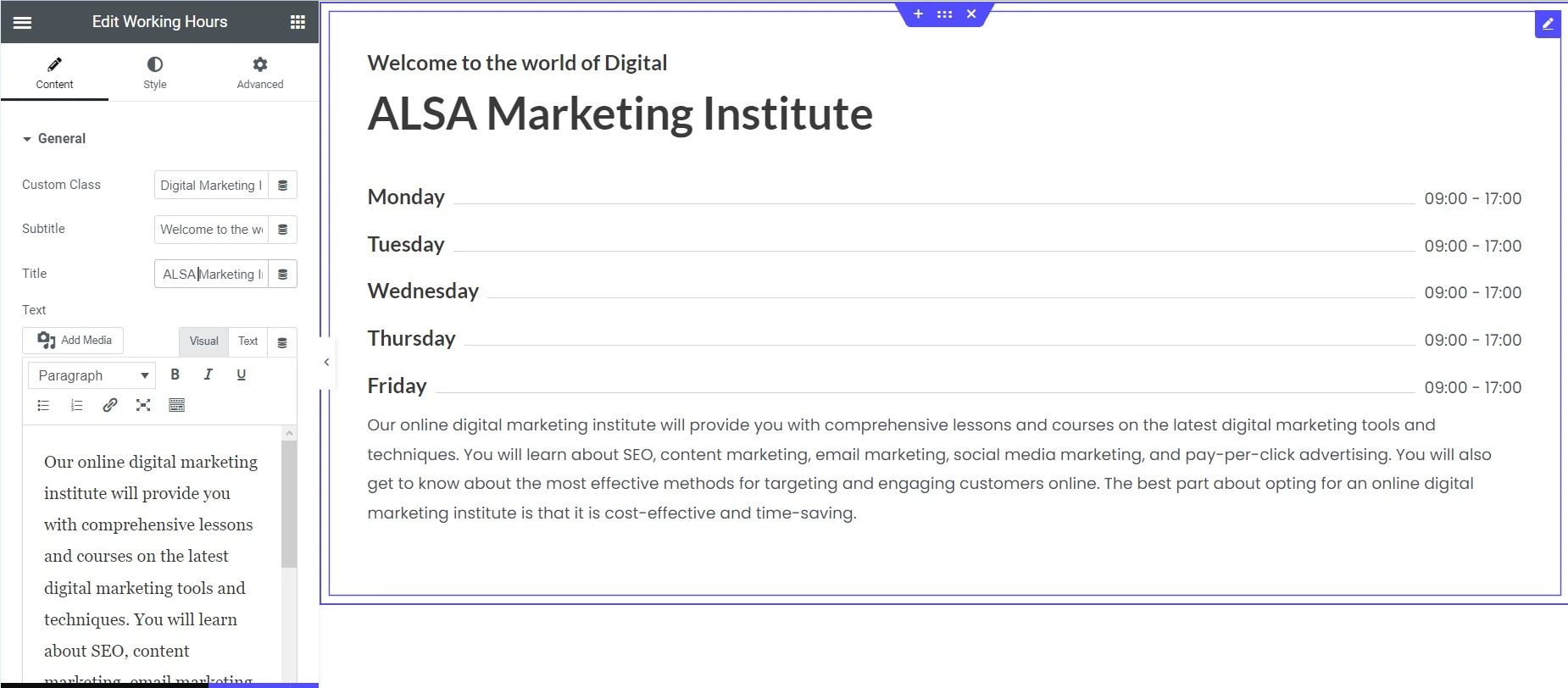This screenshot has width=1568, height=688.
Task: Click the dynamic tags icon beside Title field
Action: 283,275
